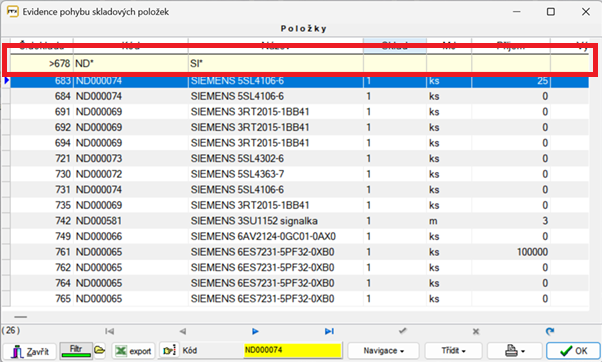Click the Zavřít button
The image size is (602, 362).
pos(30,351)
